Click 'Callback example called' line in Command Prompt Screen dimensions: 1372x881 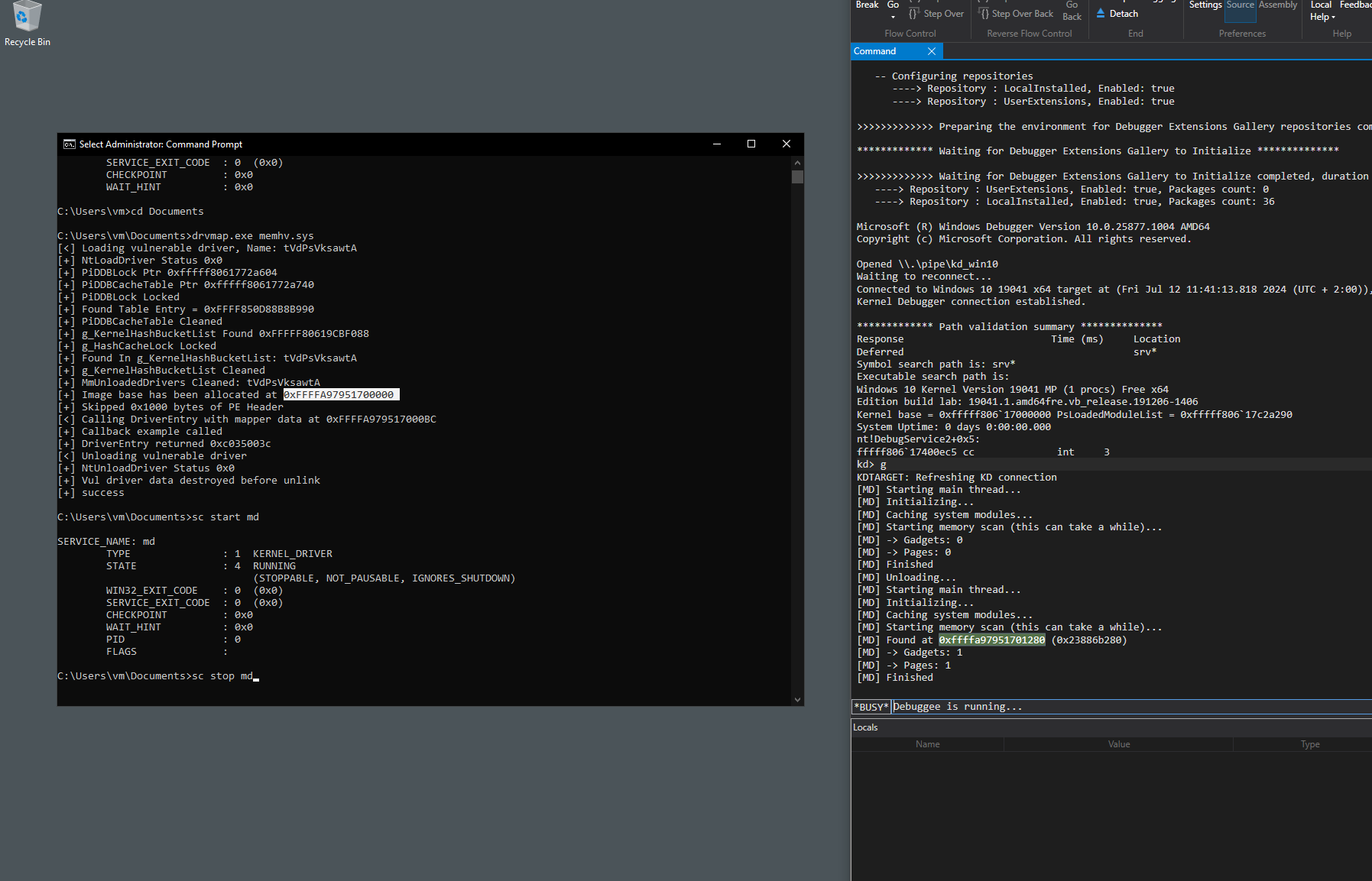click(x=140, y=432)
